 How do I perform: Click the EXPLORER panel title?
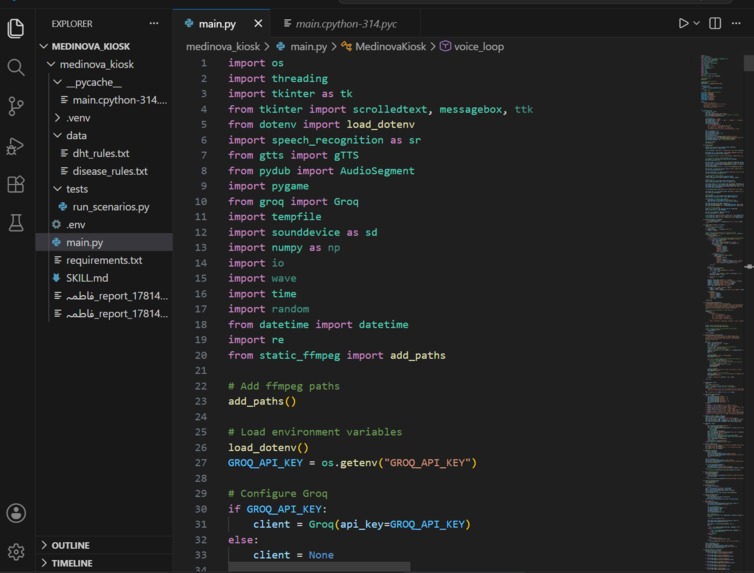click(x=72, y=24)
